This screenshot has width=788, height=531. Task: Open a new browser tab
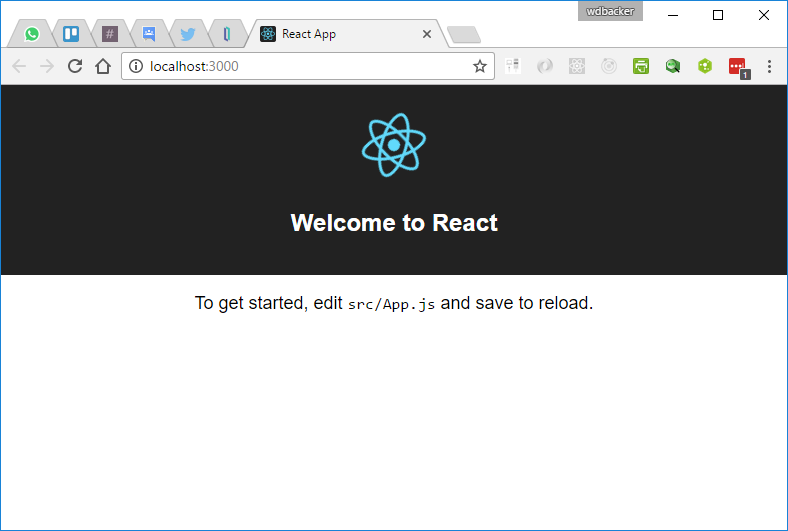tap(463, 35)
